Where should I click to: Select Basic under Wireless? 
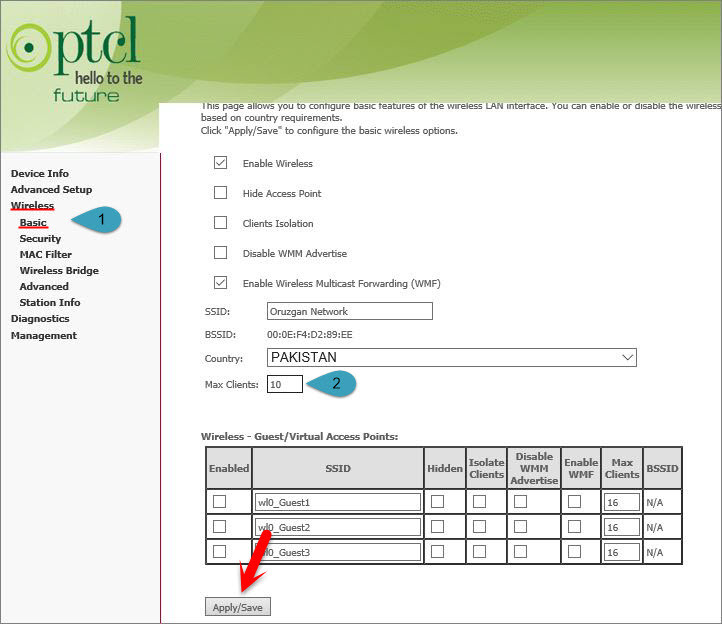[x=33, y=222]
